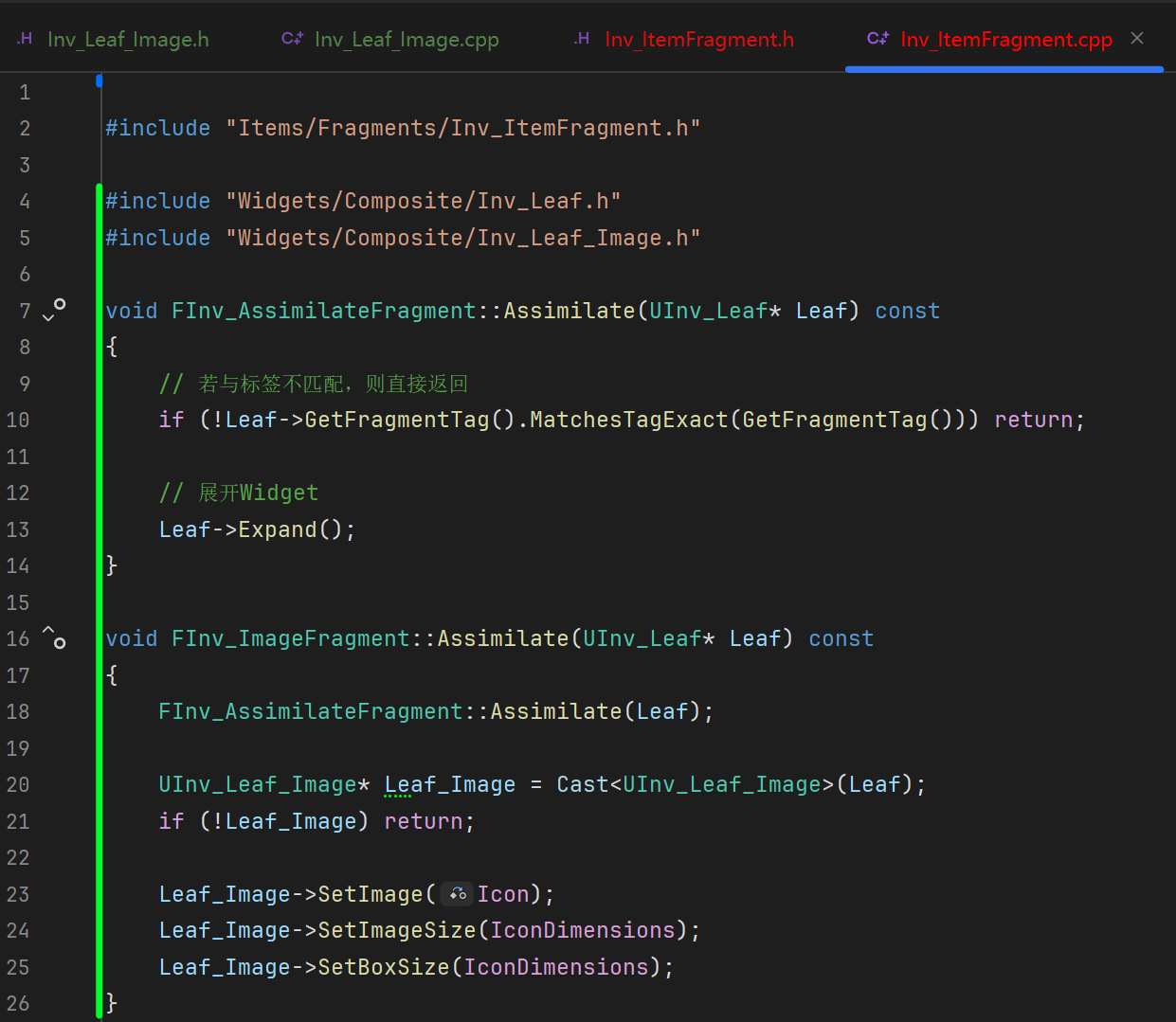Viewport: 1176px width, 1022px height.
Task: Click the underlined Leaf_Image variable declaration
Action: click(450, 784)
